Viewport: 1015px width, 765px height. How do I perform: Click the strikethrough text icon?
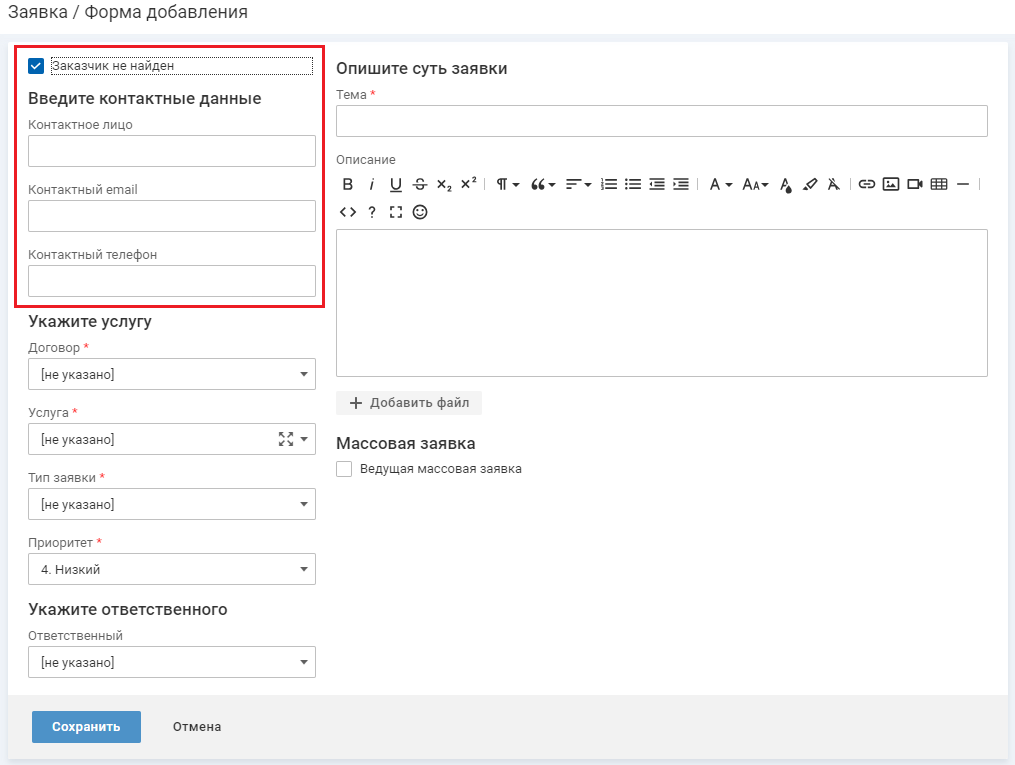420,184
